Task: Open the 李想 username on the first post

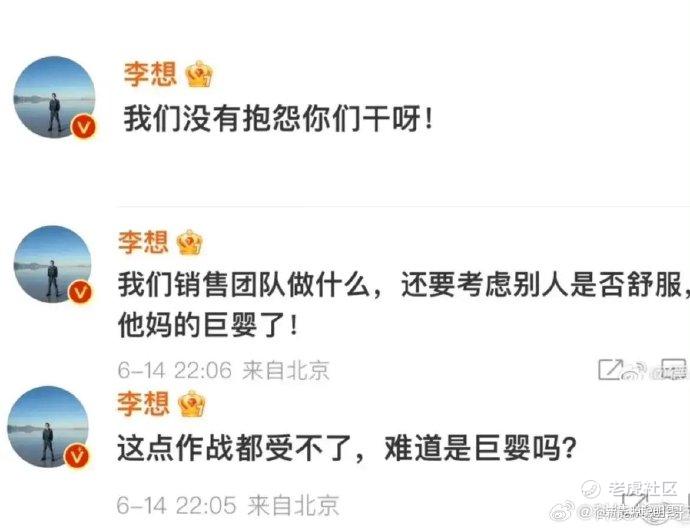Action: (x=150, y=74)
